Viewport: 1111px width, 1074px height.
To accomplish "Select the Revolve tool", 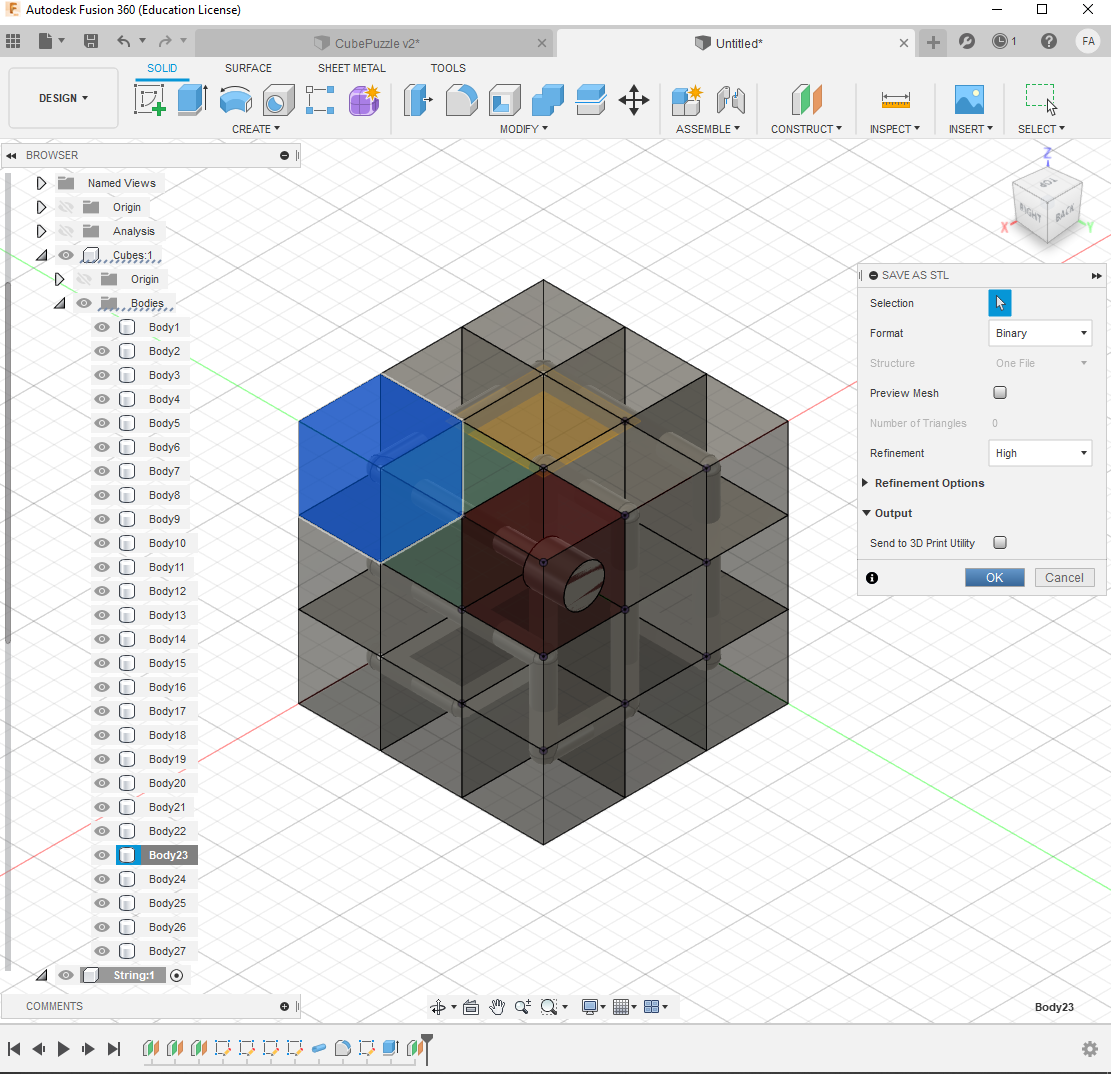I will click(x=233, y=100).
